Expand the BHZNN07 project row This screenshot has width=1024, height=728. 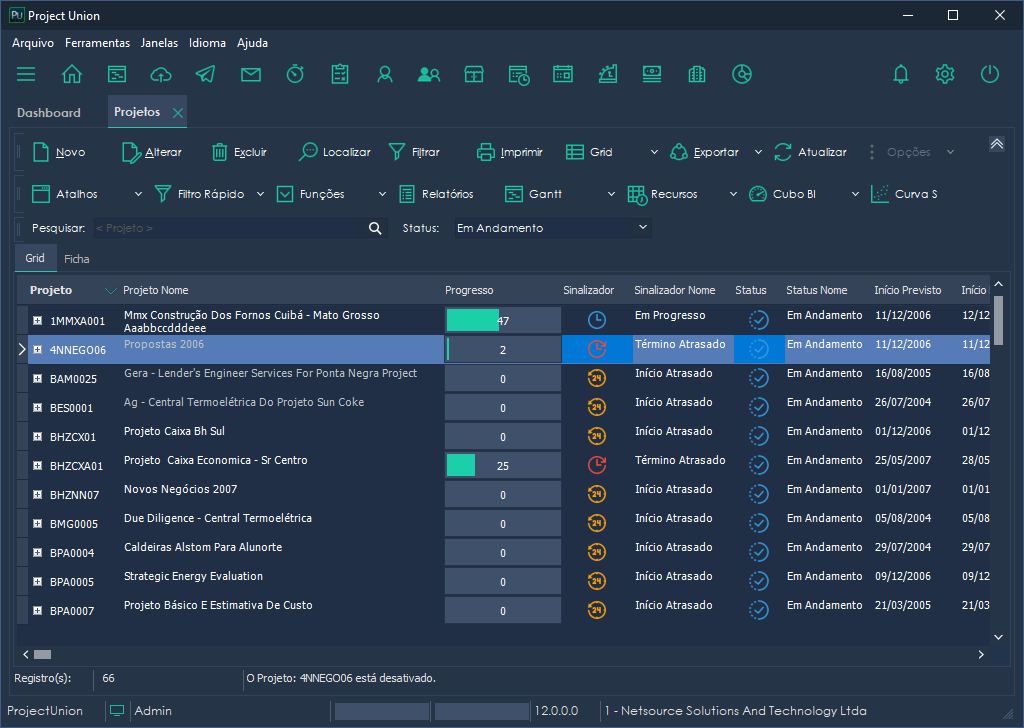tap(37, 495)
